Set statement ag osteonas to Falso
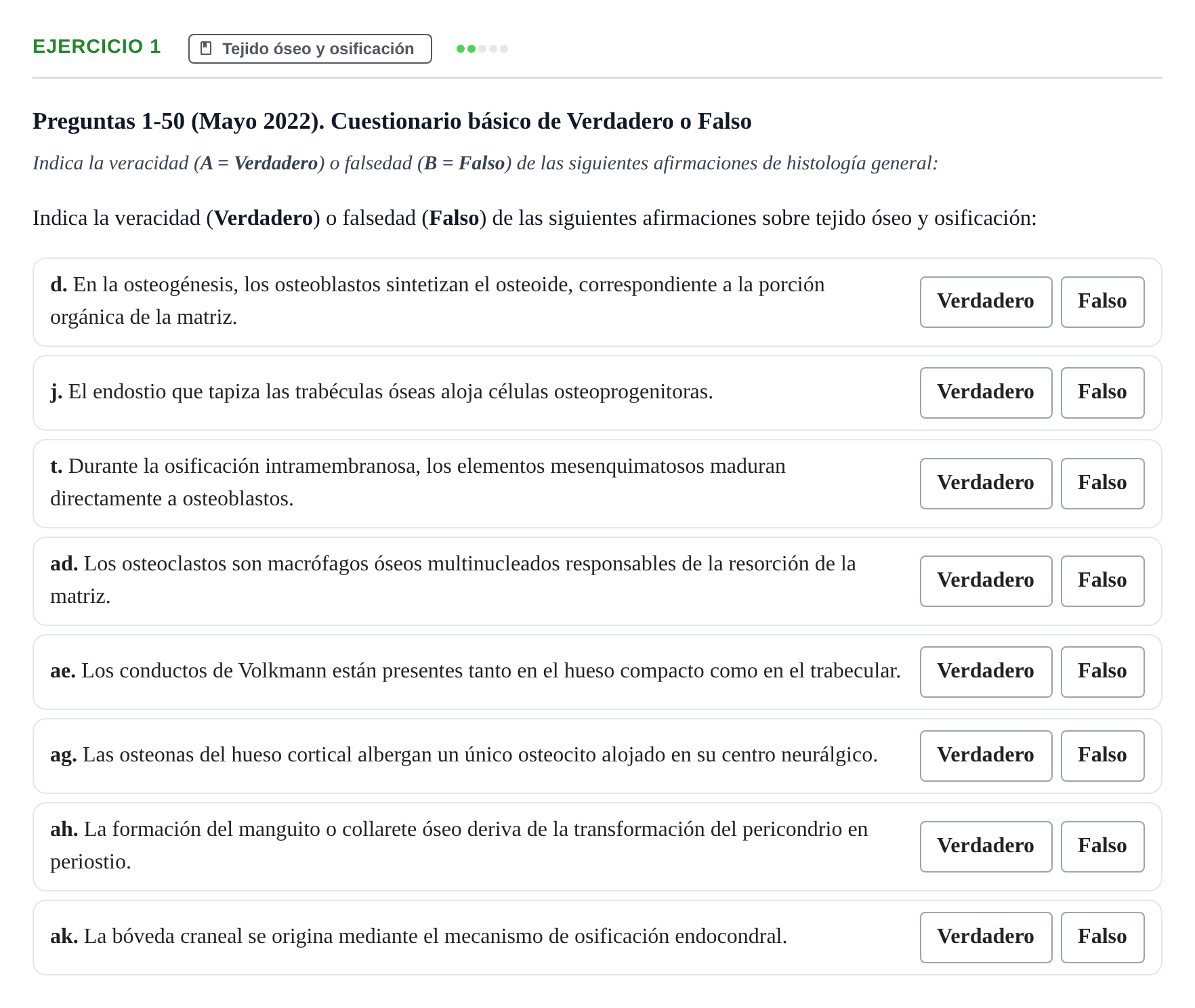This screenshot has height=1008, width=1195. tap(1102, 756)
